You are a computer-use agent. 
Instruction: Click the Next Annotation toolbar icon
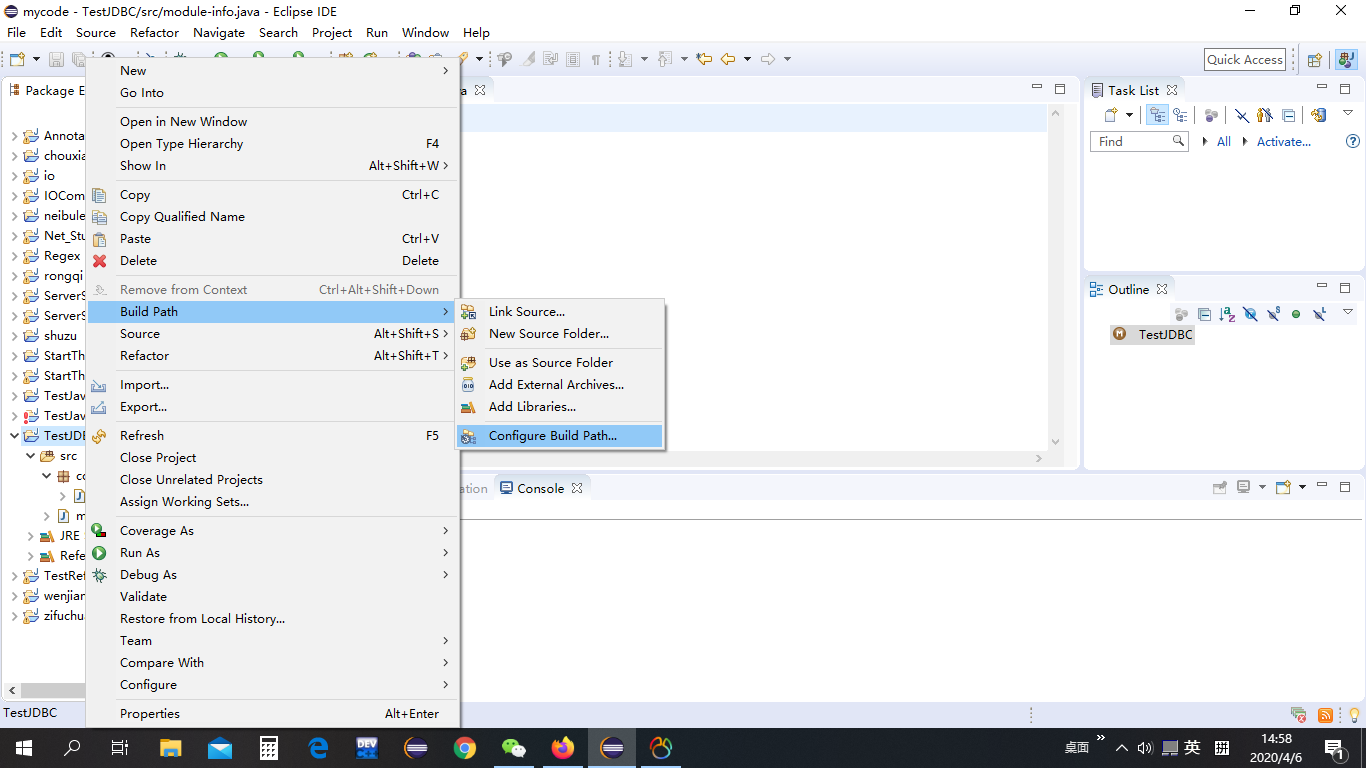pos(625,59)
